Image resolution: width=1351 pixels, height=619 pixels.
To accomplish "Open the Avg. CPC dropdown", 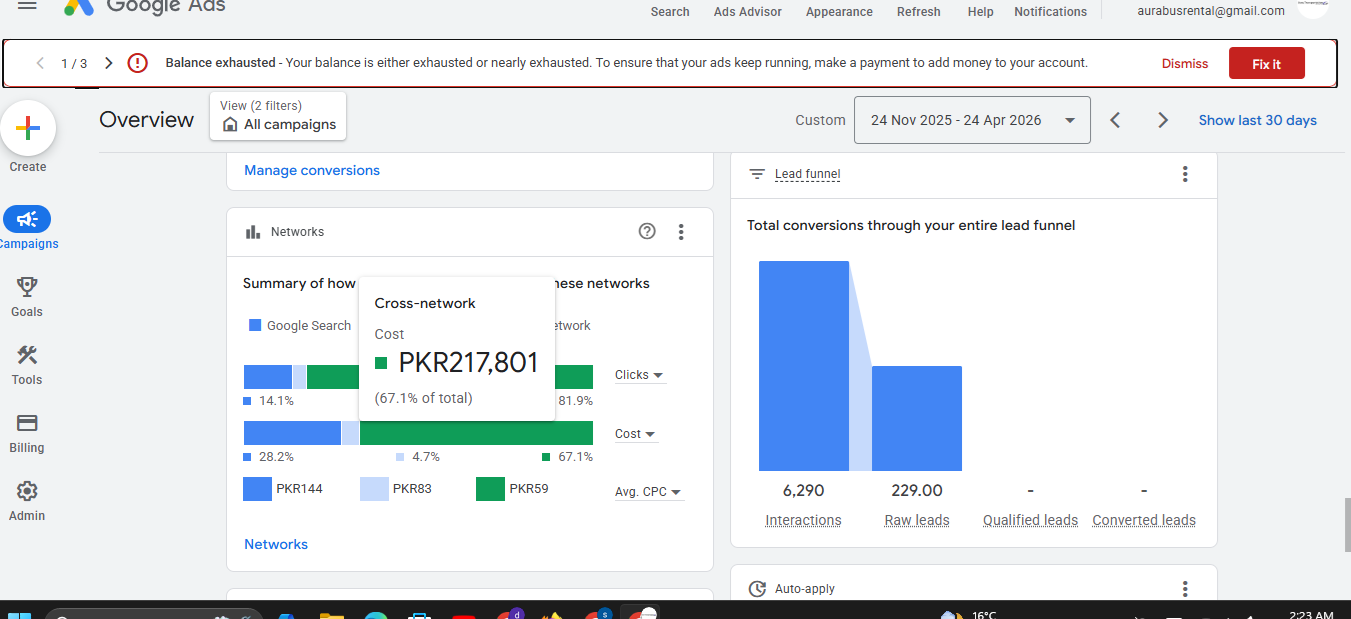I will [x=649, y=491].
